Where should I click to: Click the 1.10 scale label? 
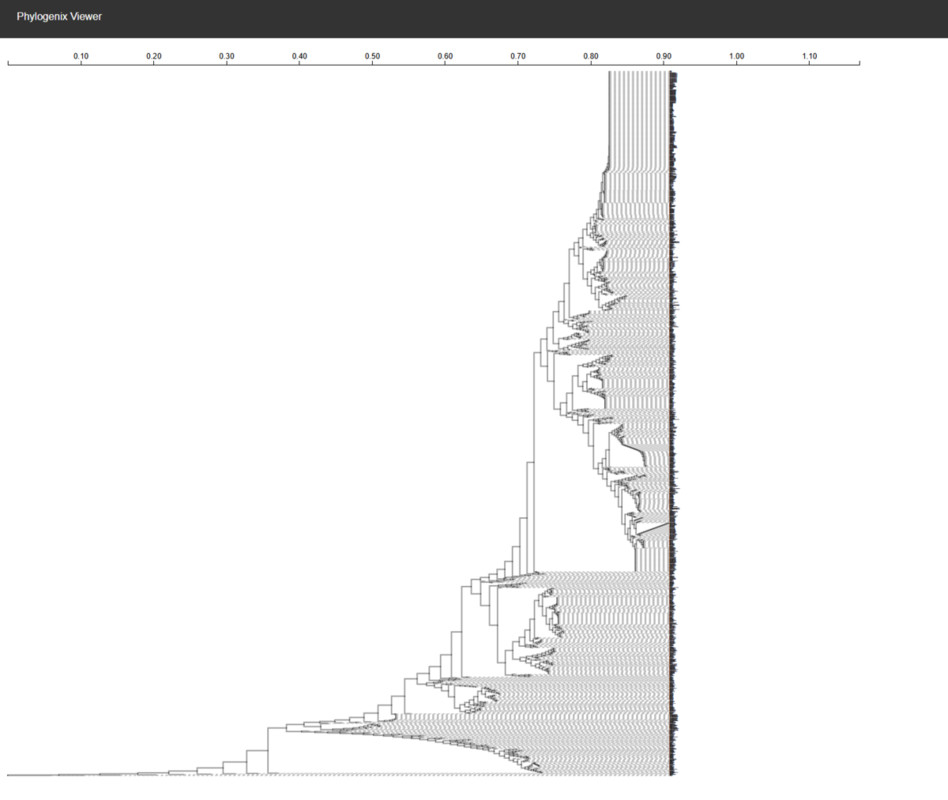coord(810,56)
